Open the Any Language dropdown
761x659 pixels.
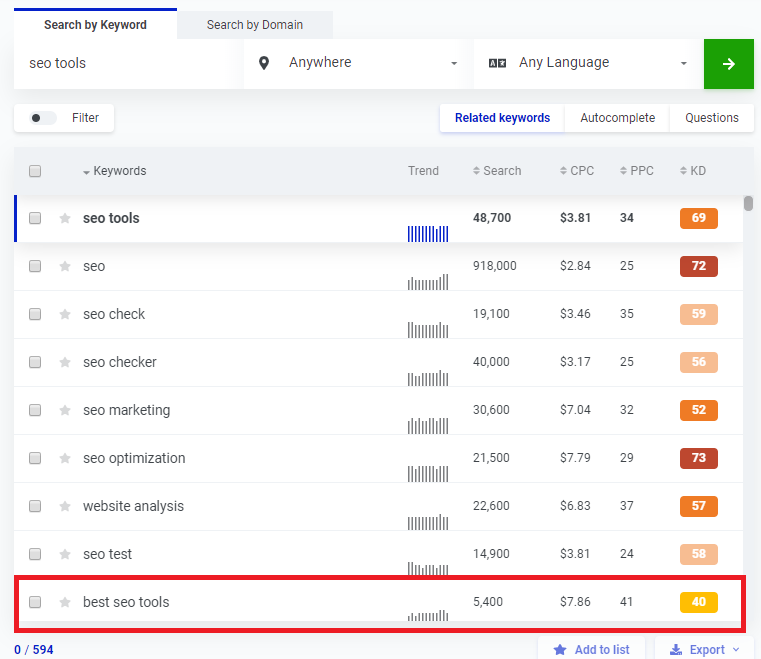click(x=588, y=64)
